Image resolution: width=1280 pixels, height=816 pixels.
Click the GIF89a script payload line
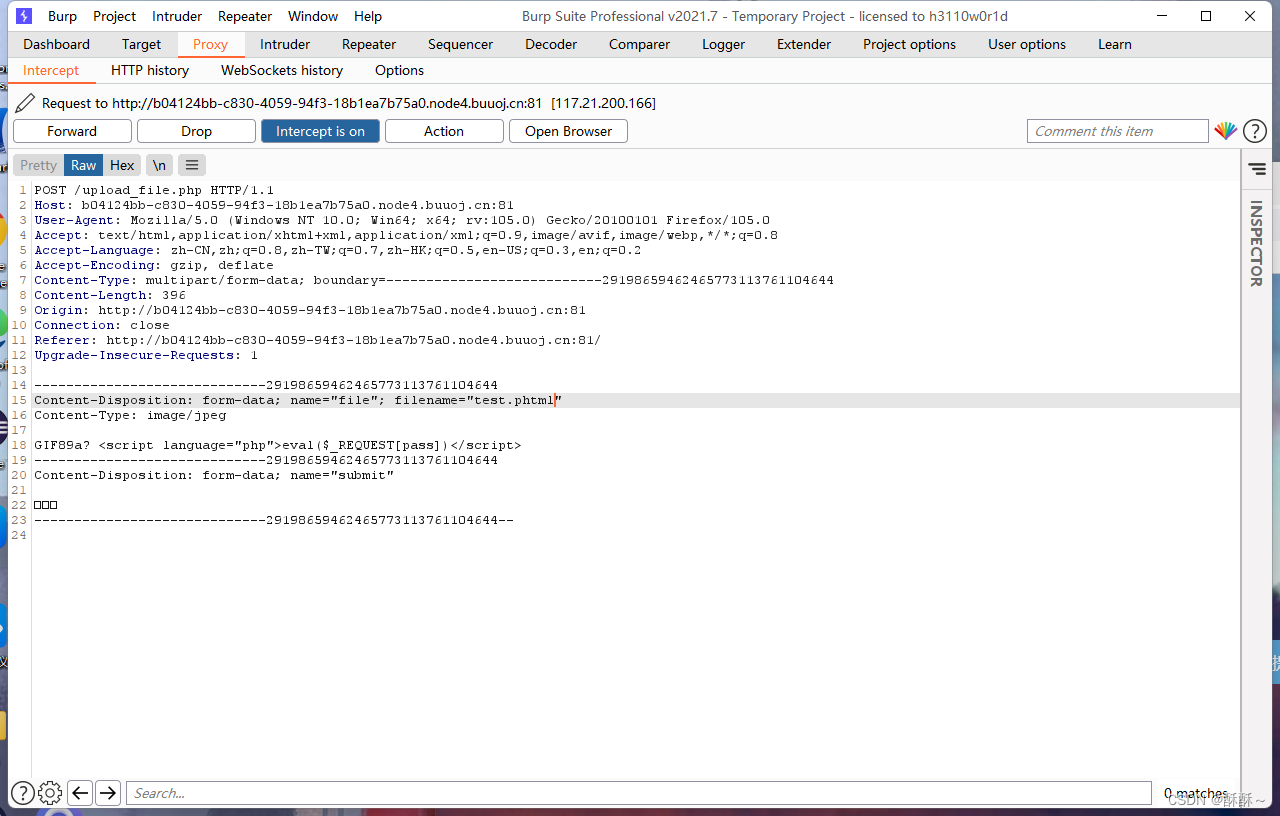[x=278, y=445]
